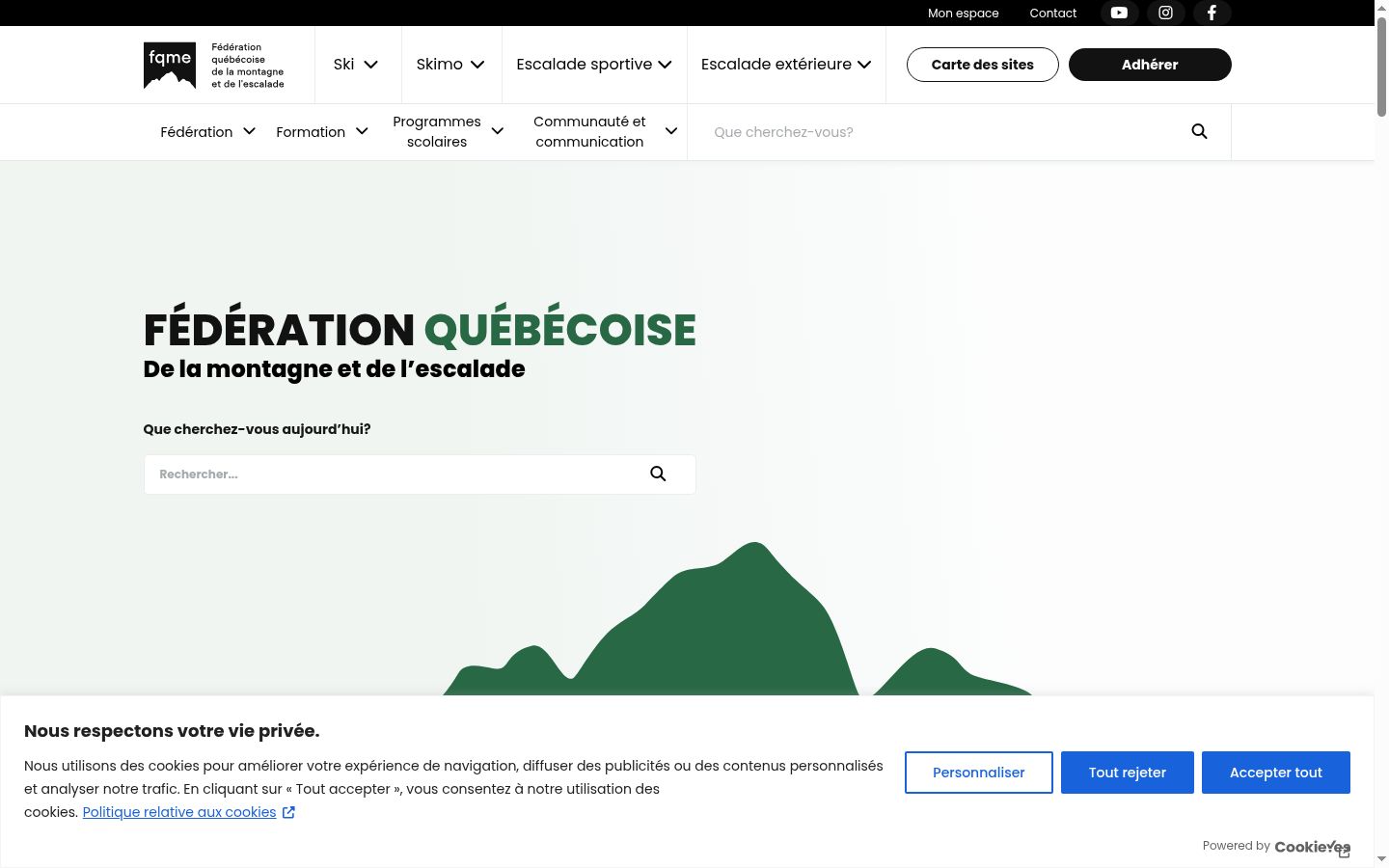Click the magnifier icon in the Rechercher field
Viewport: 1389px width, 868px height.
click(658, 474)
